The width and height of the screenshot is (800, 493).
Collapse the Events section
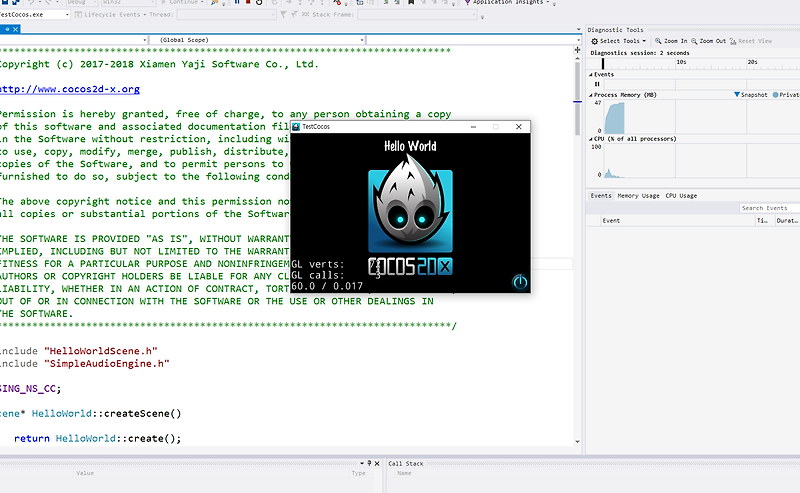(x=591, y=75)
